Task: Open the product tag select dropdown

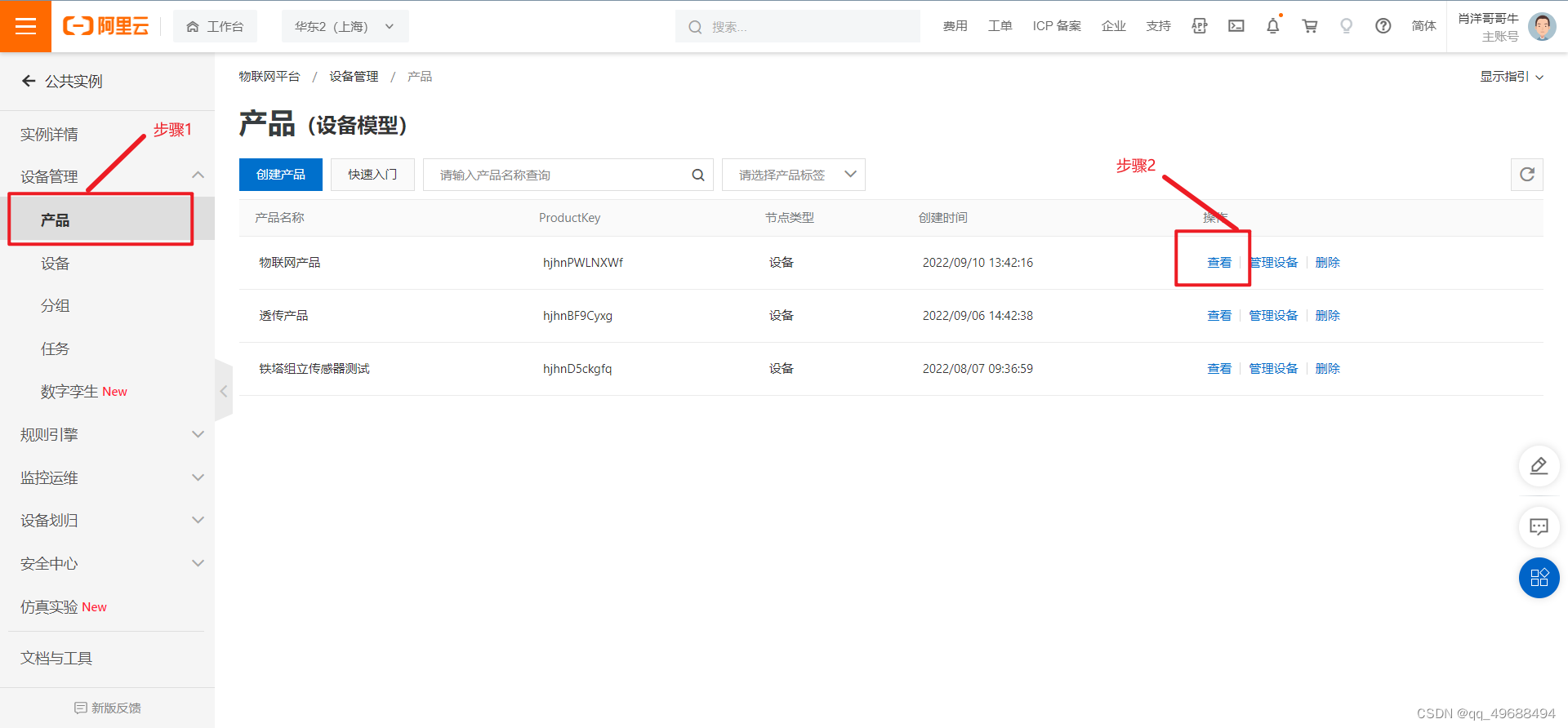Action: 793,175
